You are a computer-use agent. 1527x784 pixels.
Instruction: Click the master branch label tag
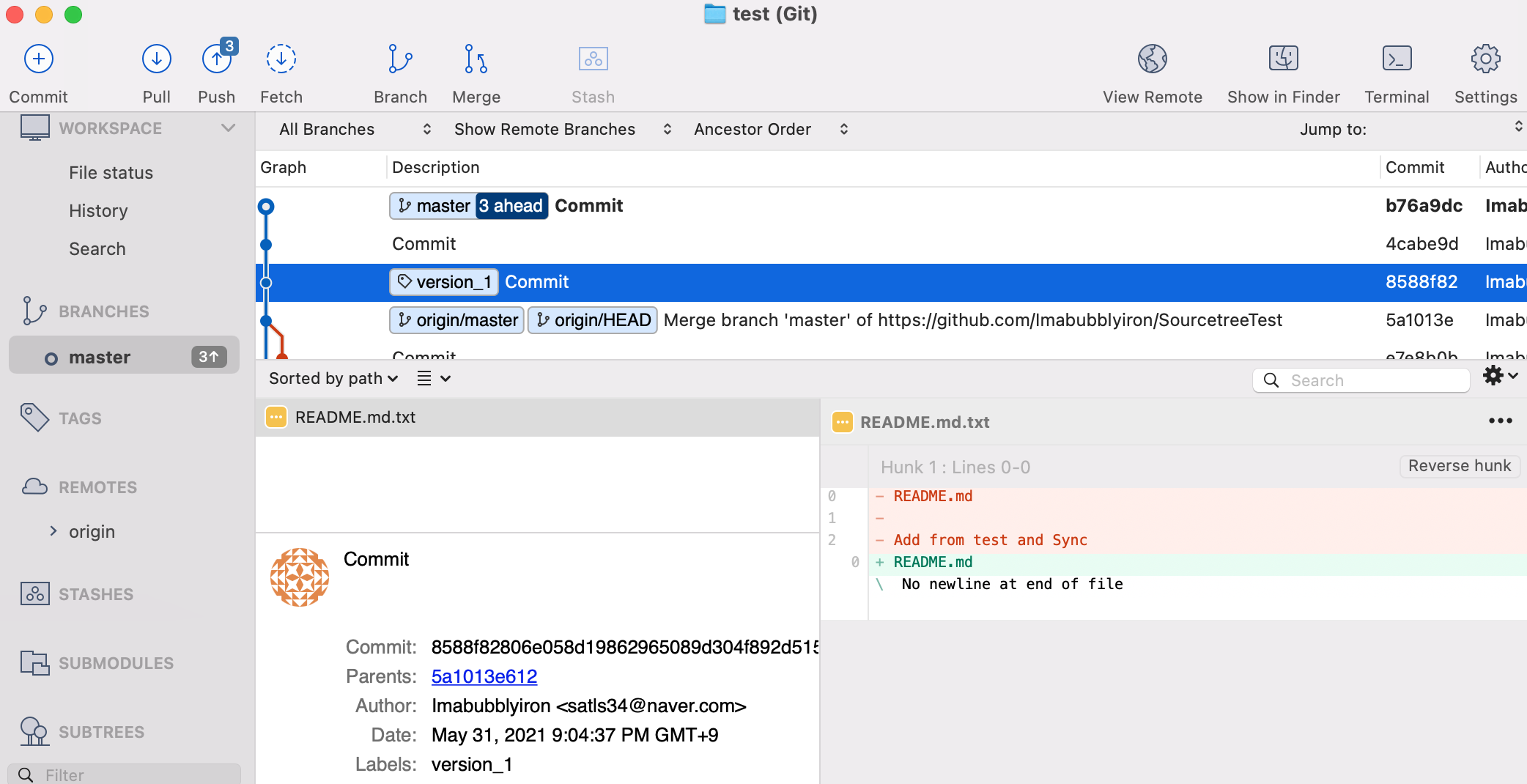click(434, 206)
